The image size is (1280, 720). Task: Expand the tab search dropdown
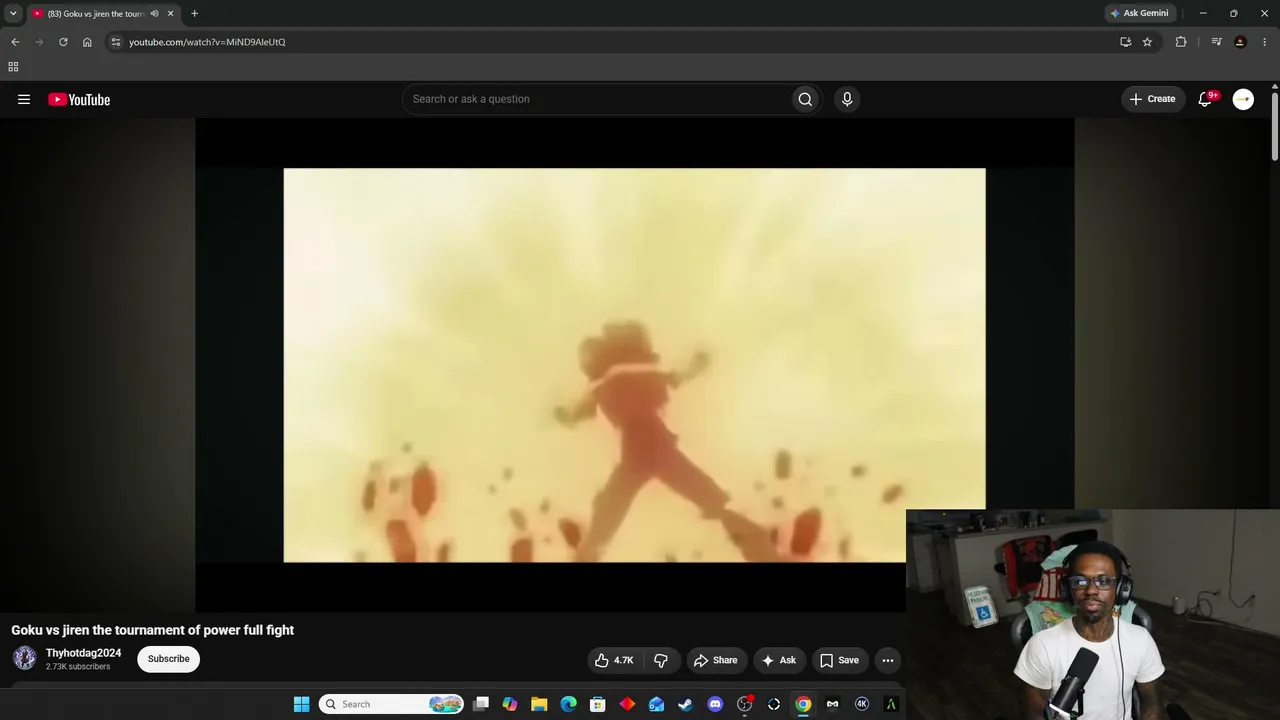pyautogui.click(x=13, y=14)
